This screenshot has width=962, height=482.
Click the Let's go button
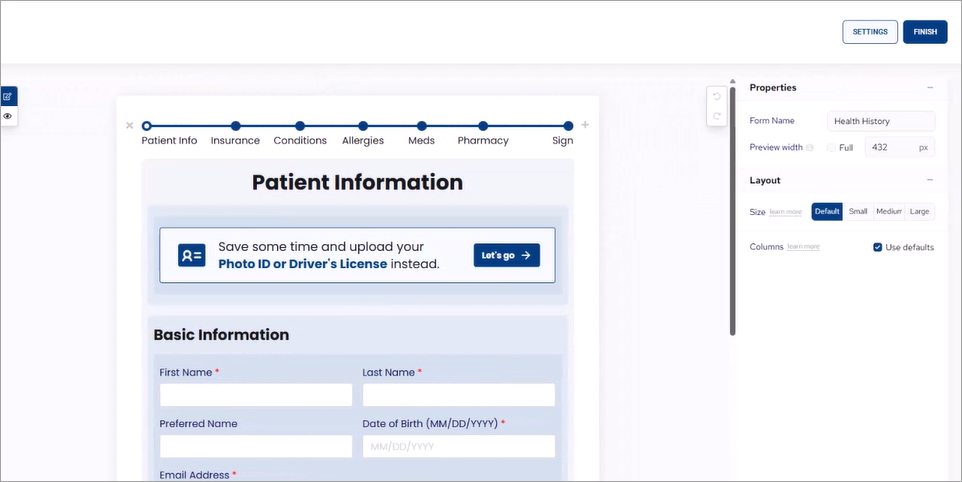(506, 255)
